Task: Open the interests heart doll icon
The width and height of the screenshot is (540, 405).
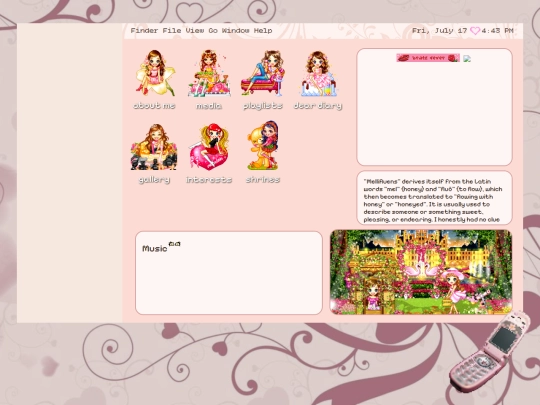Action: tap(209, 147)
